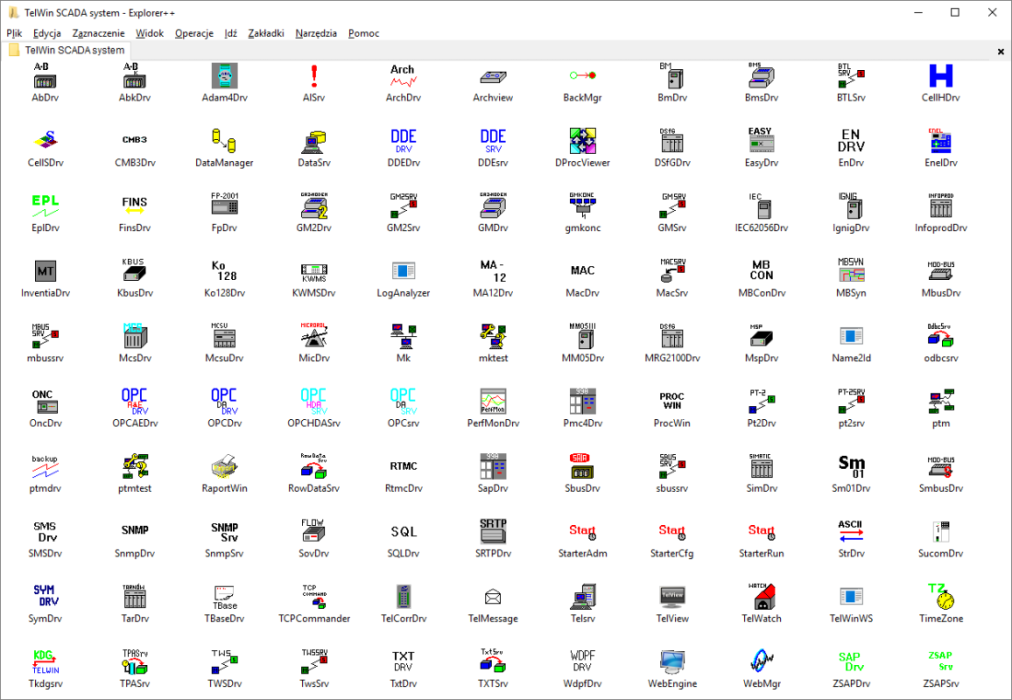Select the StarterCfg icon
This screenshot has height=700, width=1012.
[672, 532]
